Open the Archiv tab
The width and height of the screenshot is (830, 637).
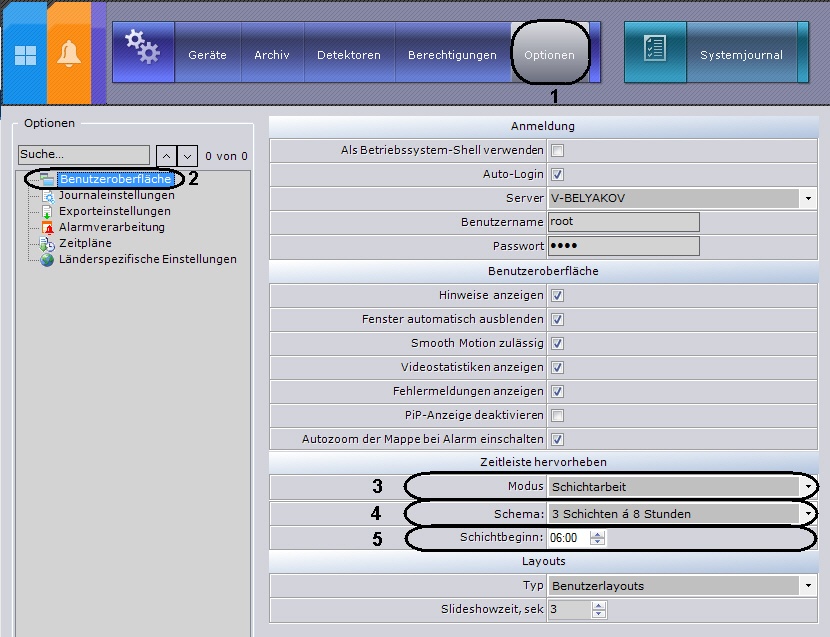(272, 55)
